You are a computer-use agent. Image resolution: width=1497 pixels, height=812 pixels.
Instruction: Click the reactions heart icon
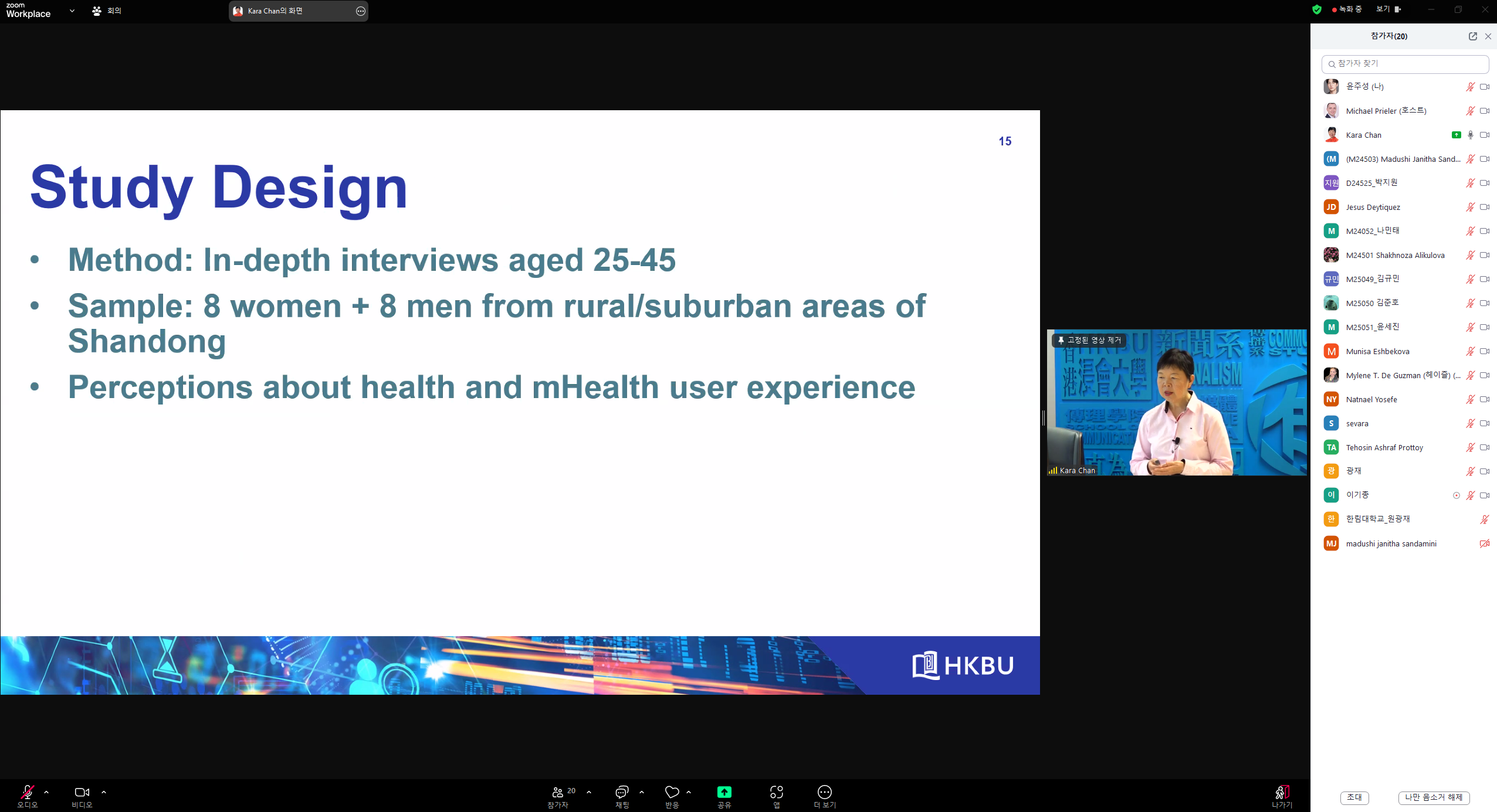point(672,793)
